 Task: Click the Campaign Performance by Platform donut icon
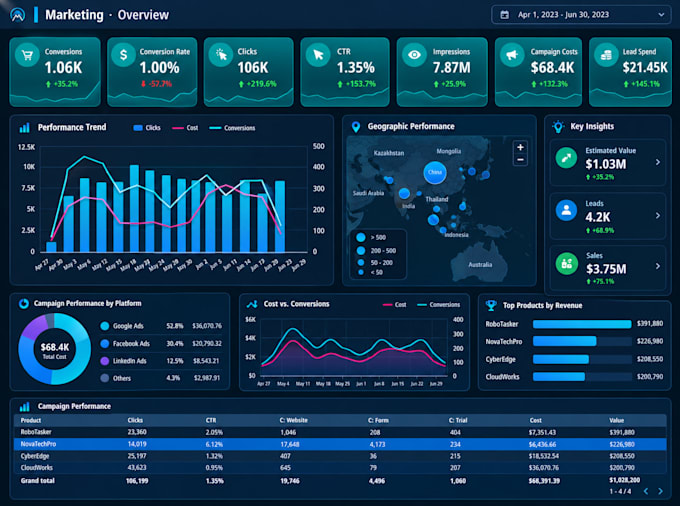[23, 304]
